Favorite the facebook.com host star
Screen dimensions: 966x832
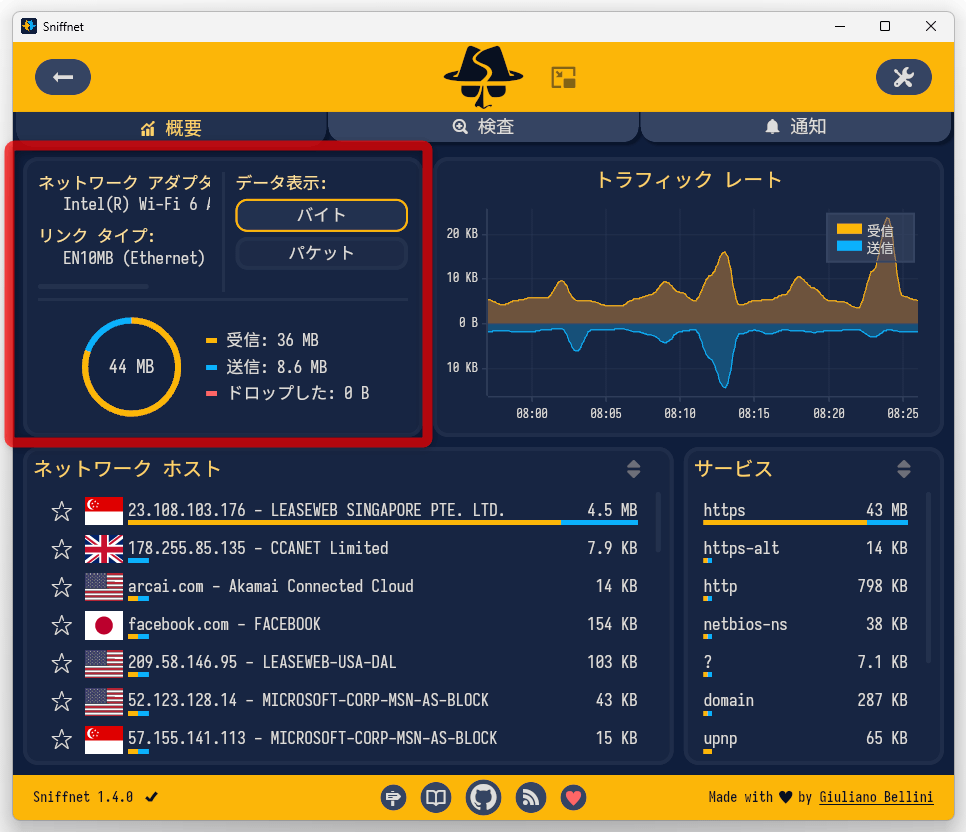(62, 625)
